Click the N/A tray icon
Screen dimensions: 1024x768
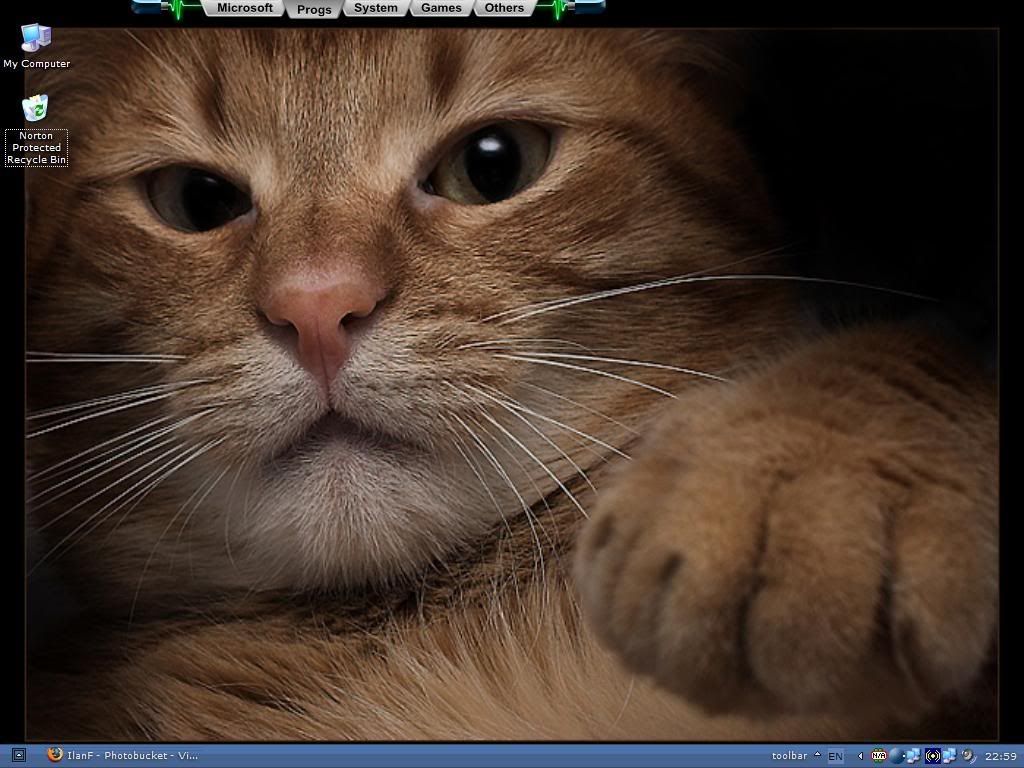pos(879,756)
